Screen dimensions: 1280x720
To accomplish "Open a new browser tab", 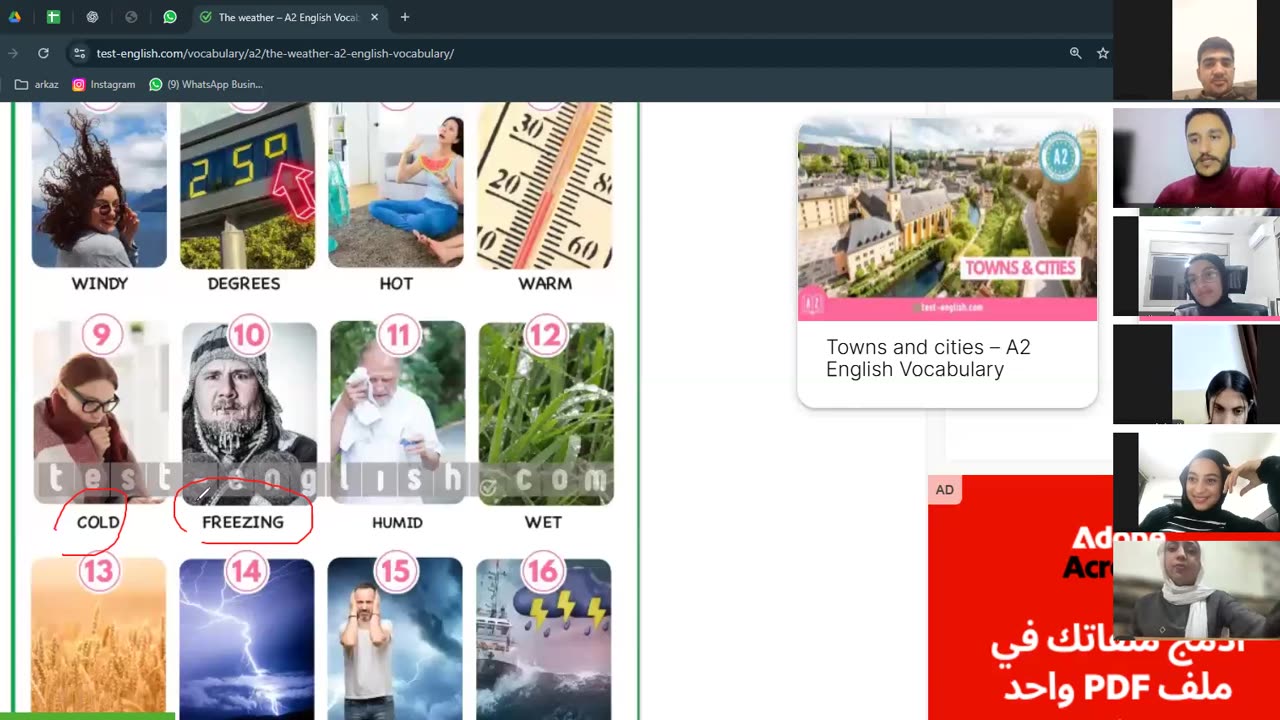I will pos(405,17).
